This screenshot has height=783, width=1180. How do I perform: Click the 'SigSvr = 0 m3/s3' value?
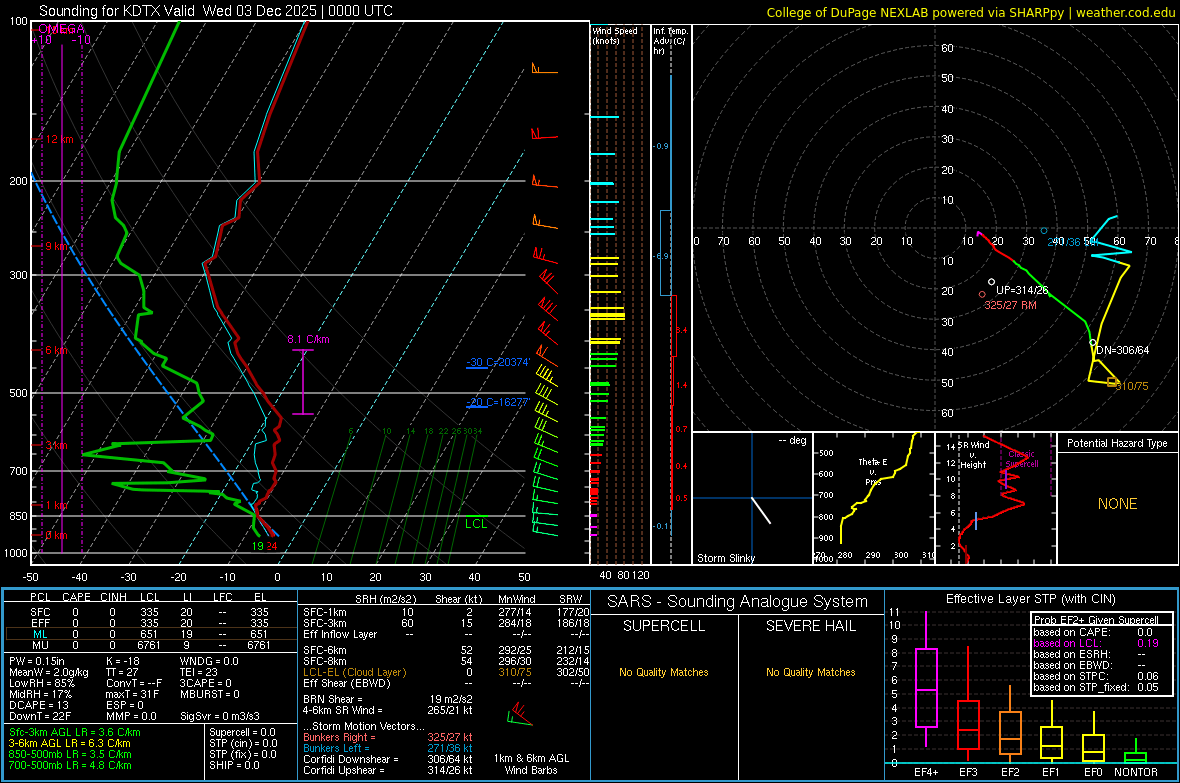point(220,716)
